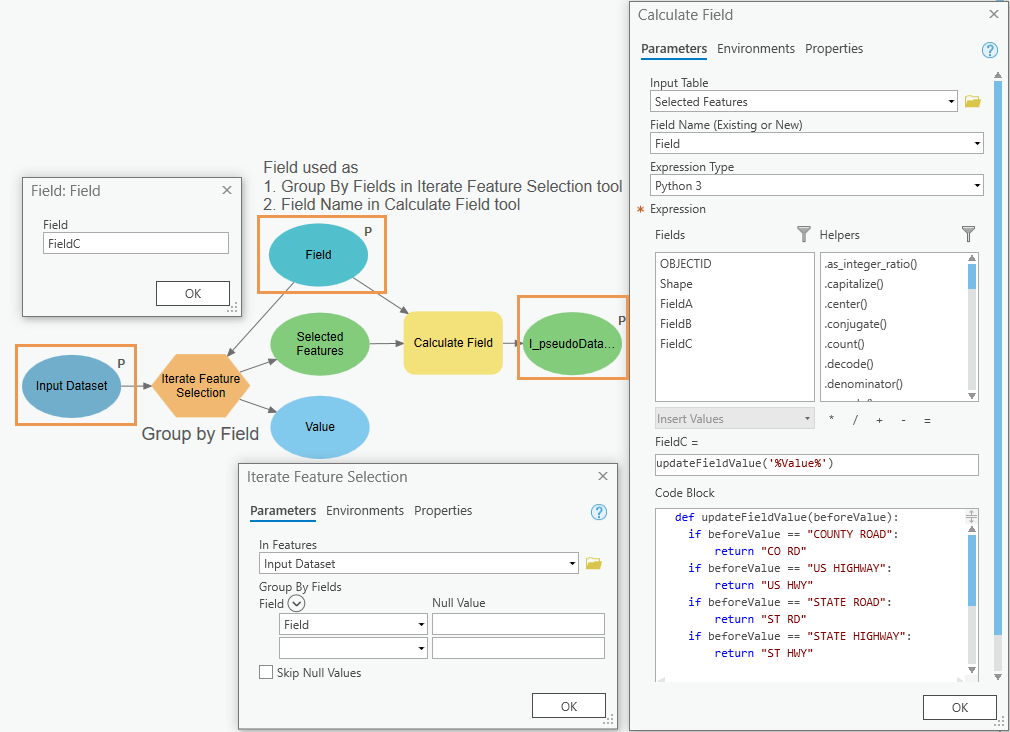Viewport: 1010px width, 732px height.
Task: Browse for Input Table folder icon
Action: point(973,101)
